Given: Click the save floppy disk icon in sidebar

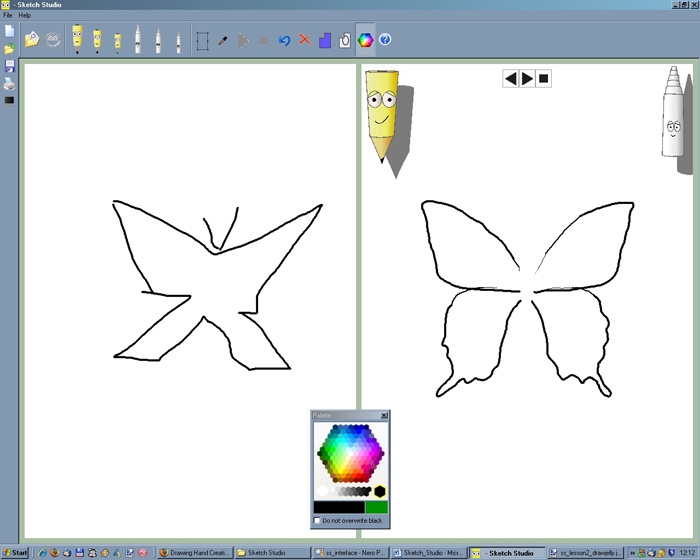Looking at the screenshot, I should [x=9, y=66].
